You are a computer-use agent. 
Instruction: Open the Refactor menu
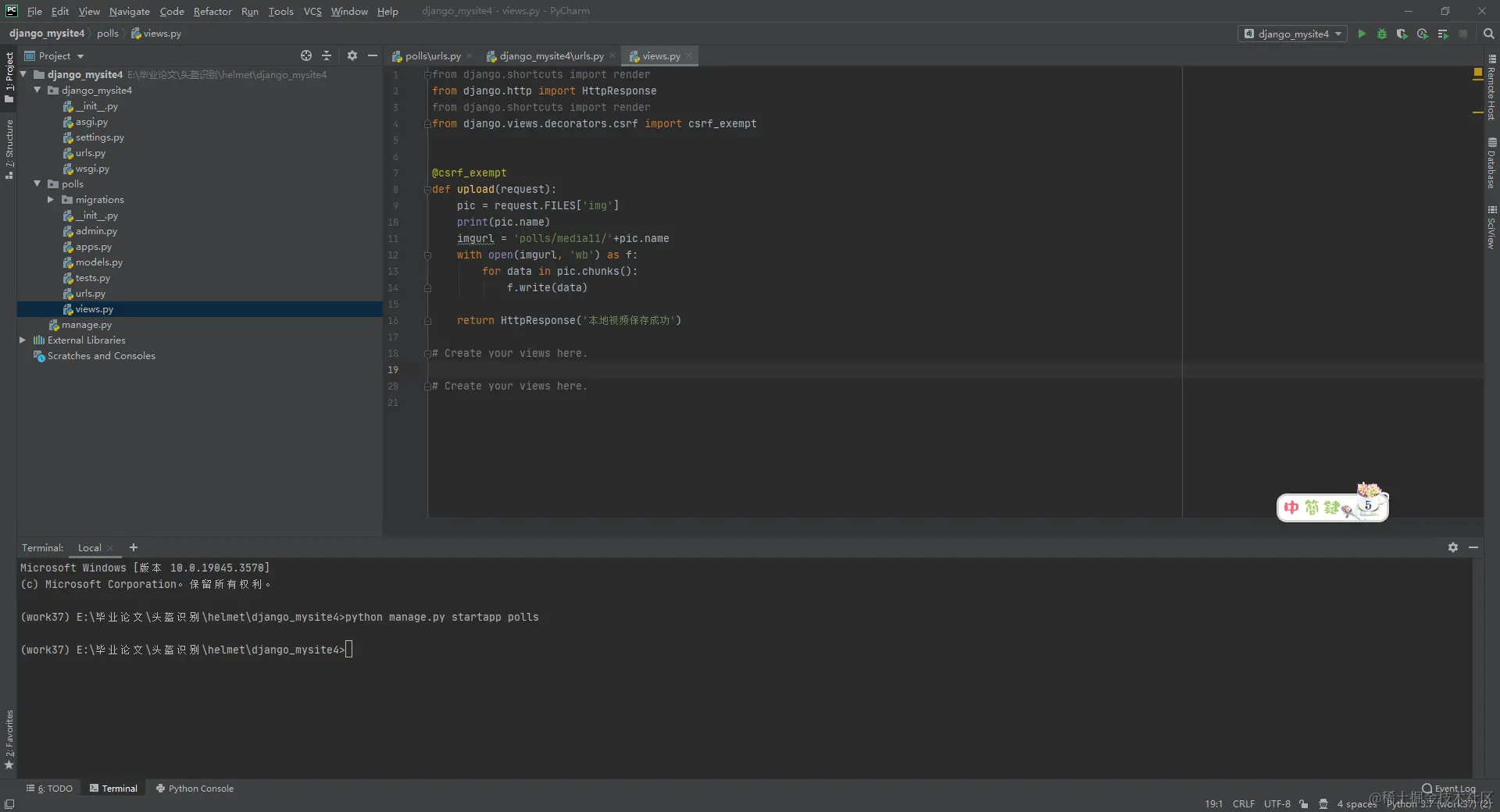point(212,11)
